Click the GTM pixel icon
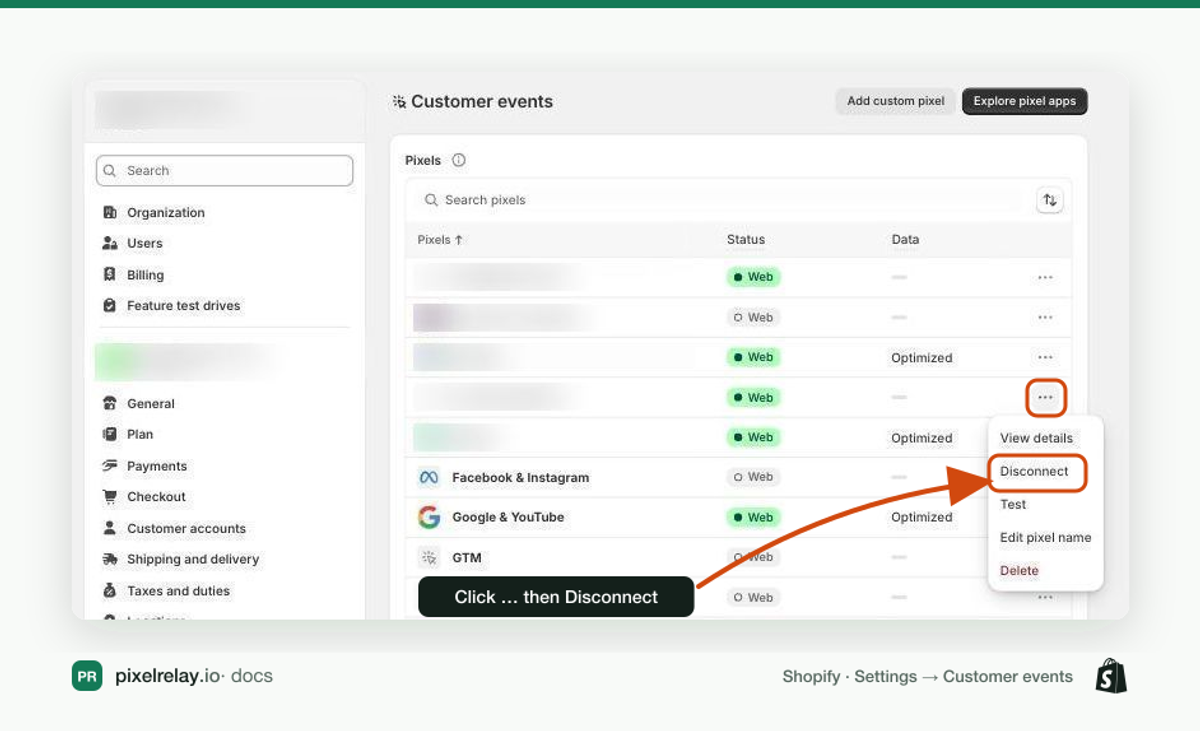The height and width of the screenshot is (731, 1200). tap(429, 557)
